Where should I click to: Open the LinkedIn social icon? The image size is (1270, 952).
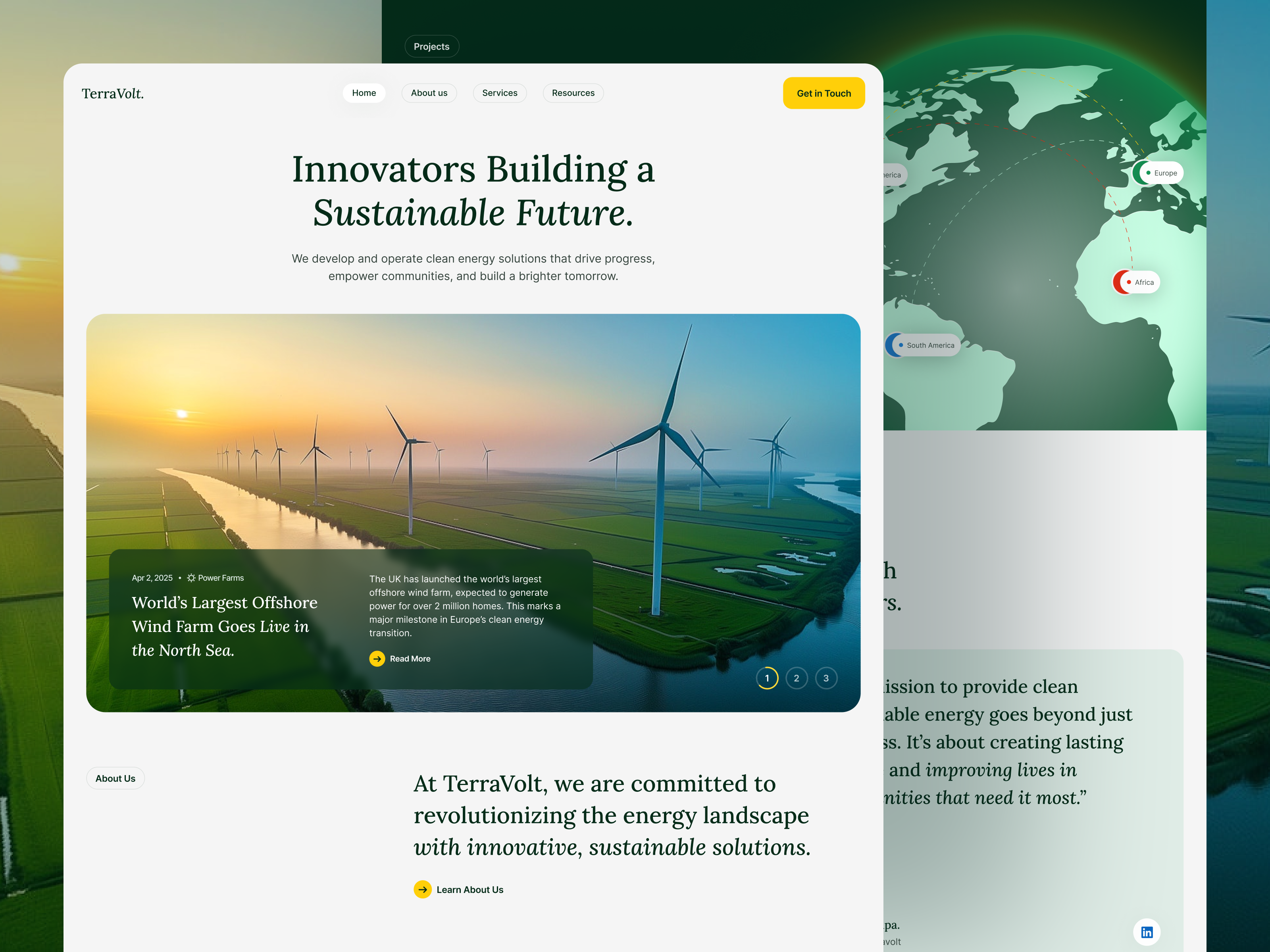(1147, 932)
